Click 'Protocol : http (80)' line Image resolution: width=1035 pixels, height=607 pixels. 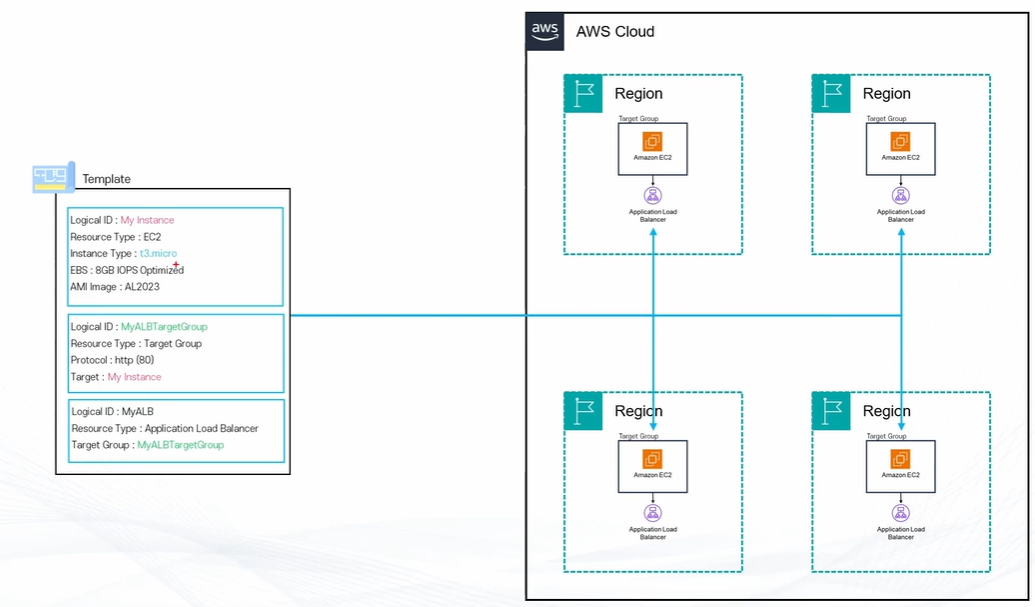[112, 360]
